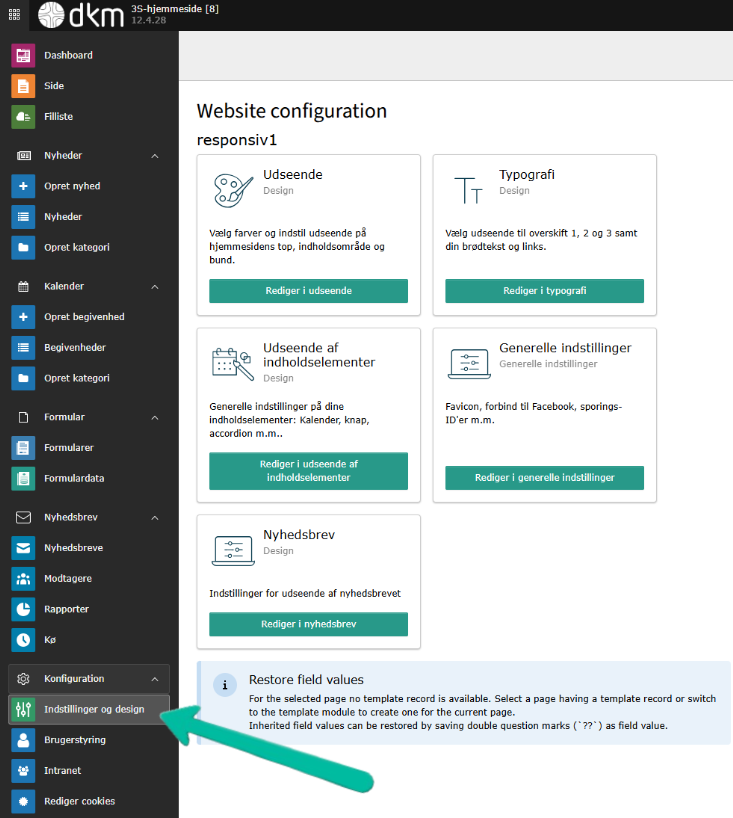Collapse the Nyhedsbrev menu group
The width and height of the screenshot is (733, 818).
click(155, 518)
